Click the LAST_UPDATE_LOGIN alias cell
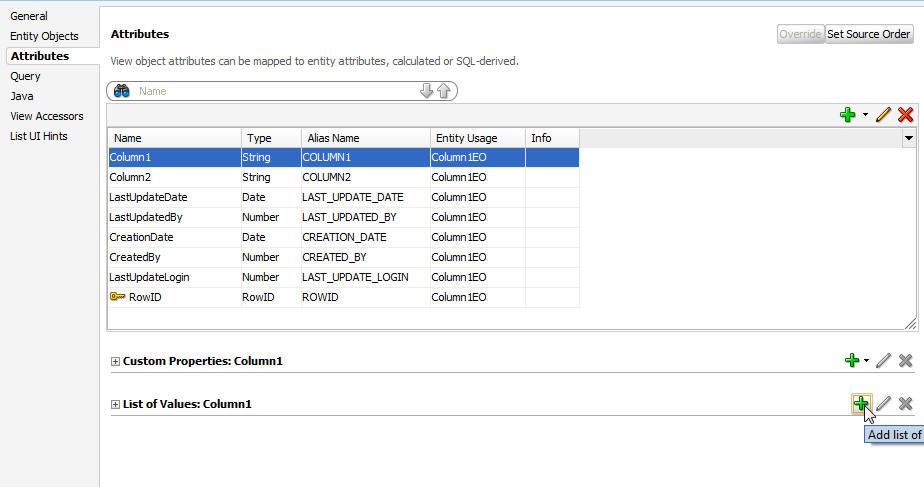The image size is (924, 487). coord(365,277)
